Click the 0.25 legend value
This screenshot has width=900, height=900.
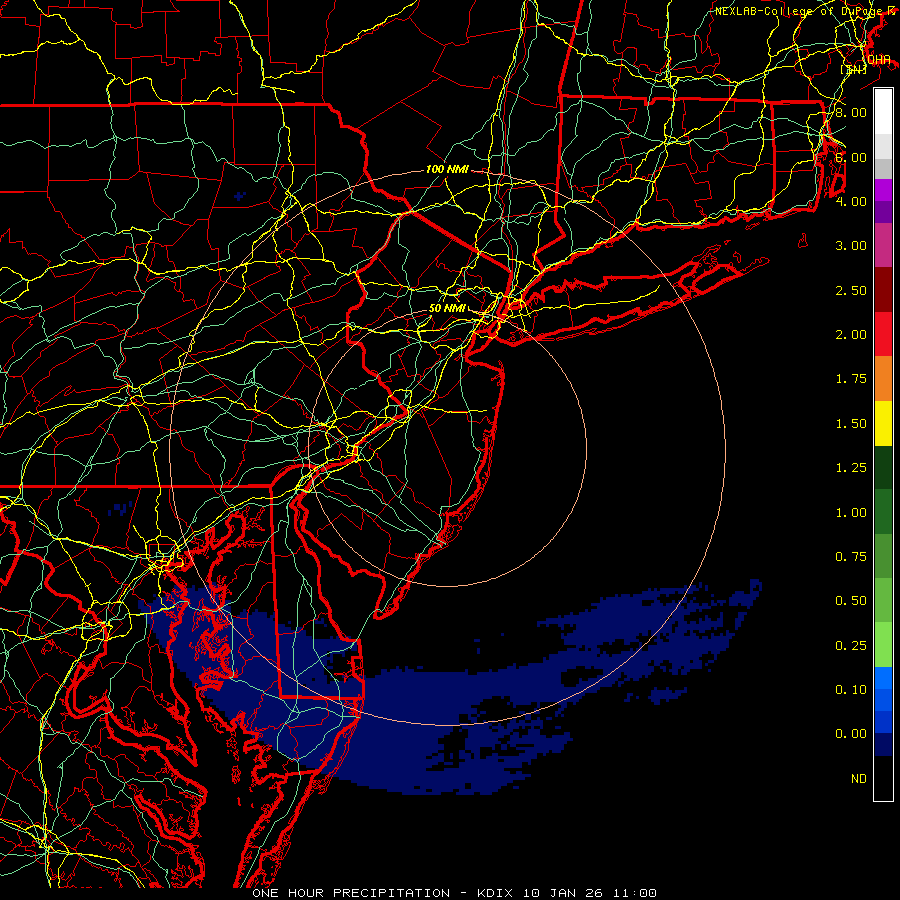[x=851, y=646]
